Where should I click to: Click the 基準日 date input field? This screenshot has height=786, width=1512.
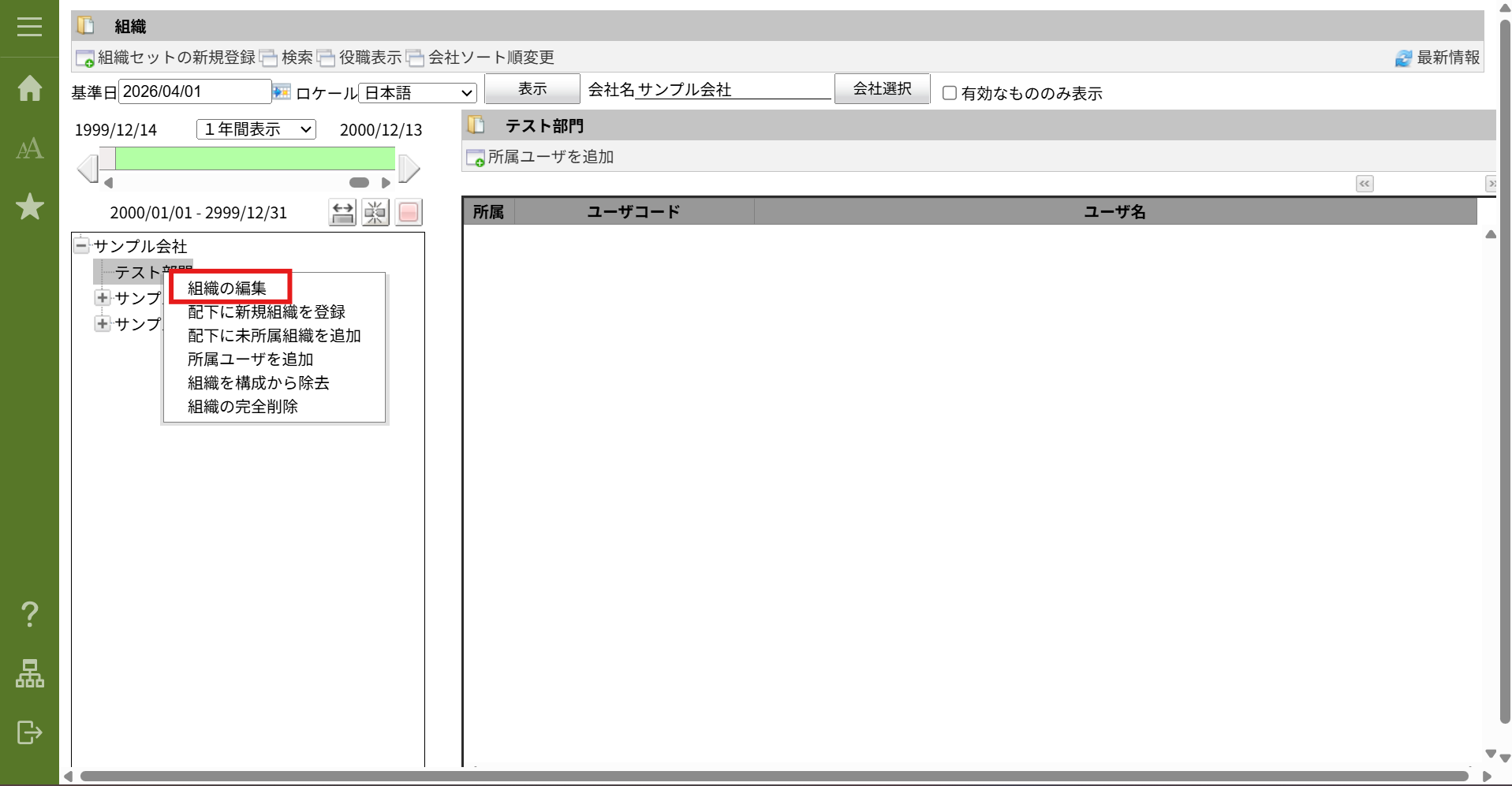[194, 91]
